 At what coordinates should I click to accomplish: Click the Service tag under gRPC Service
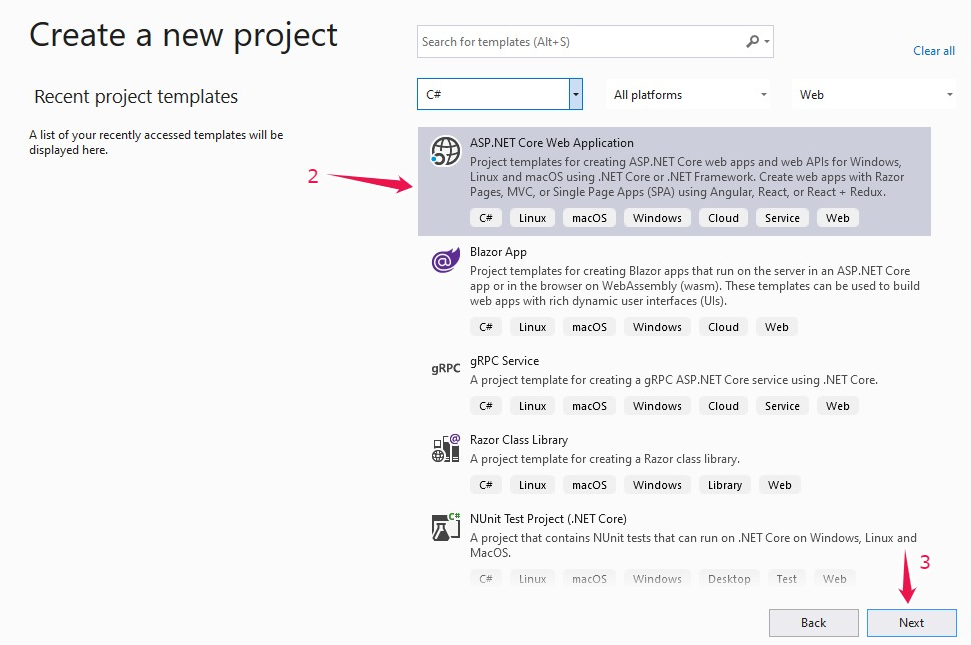[782, 406]
